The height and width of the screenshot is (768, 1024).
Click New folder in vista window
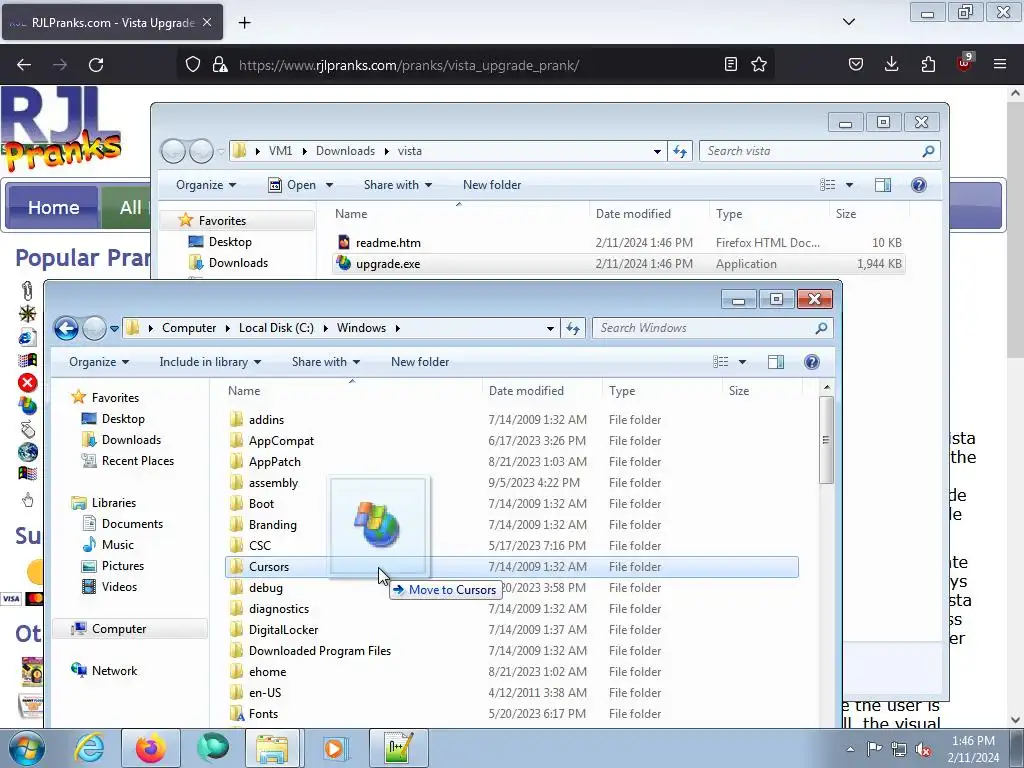(x=492, y=185)
